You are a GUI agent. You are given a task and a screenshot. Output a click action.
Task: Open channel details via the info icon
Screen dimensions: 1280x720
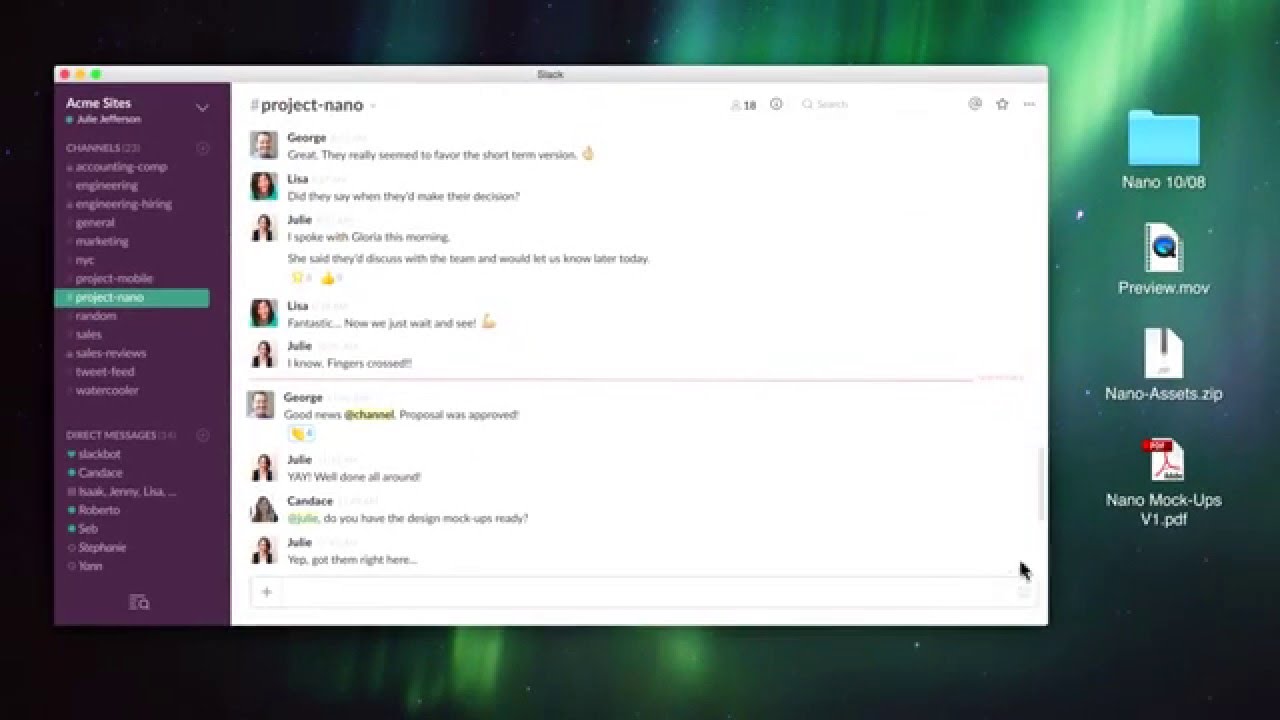point(777,103)
